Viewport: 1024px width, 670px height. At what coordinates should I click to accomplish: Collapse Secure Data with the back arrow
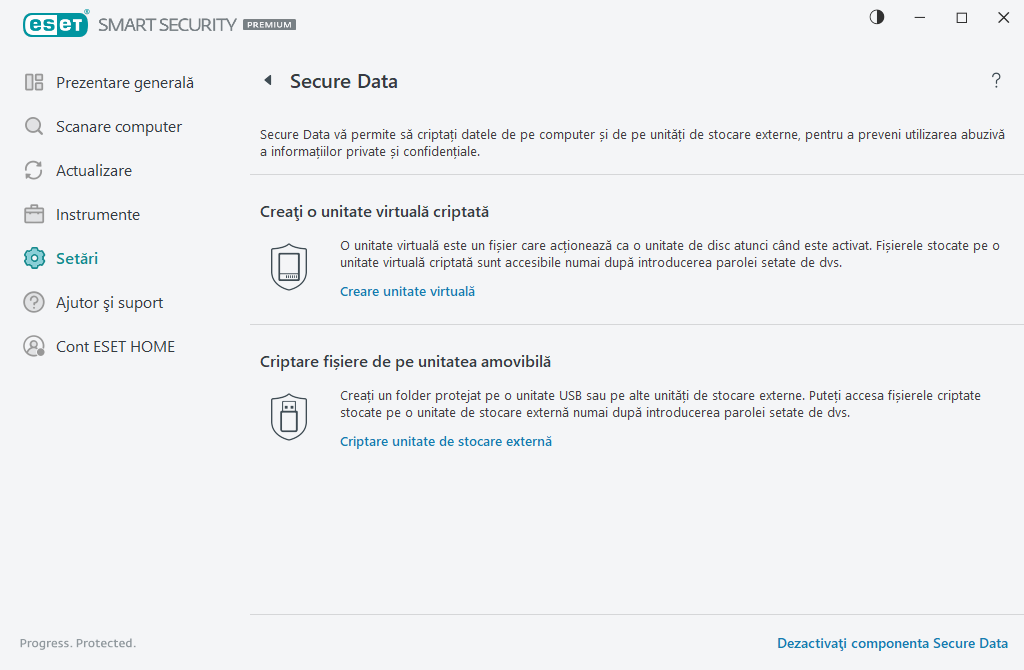coord(267,80)
